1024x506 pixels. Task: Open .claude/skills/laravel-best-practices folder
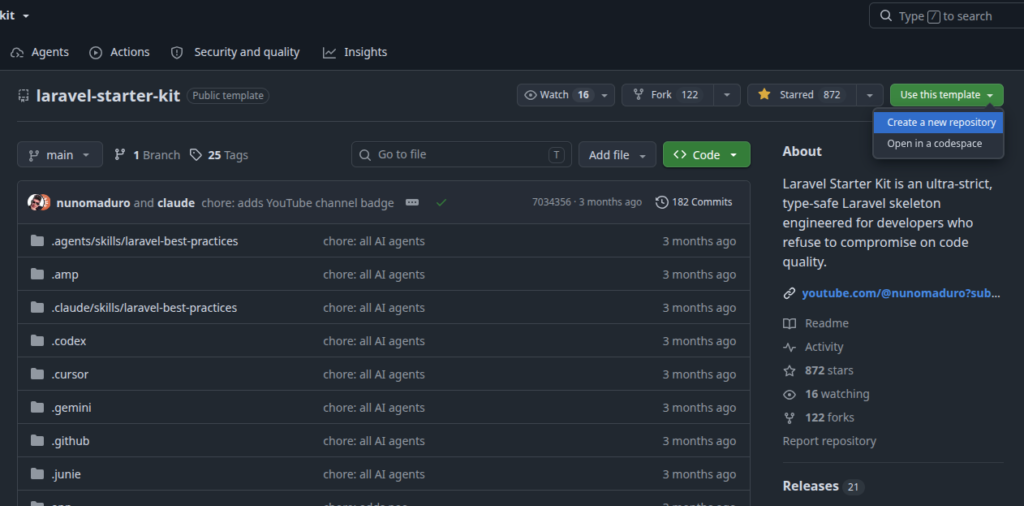tap(144, 308)
